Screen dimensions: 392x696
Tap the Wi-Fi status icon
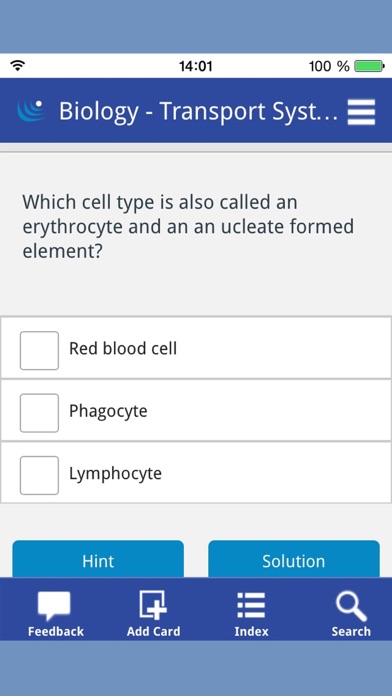[x=18, y=66]
